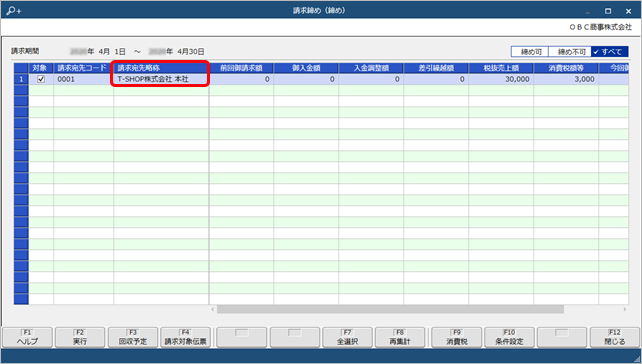Select the 締め不可 filter
Screen dimensions: 642x364
(x=570, y=52)
